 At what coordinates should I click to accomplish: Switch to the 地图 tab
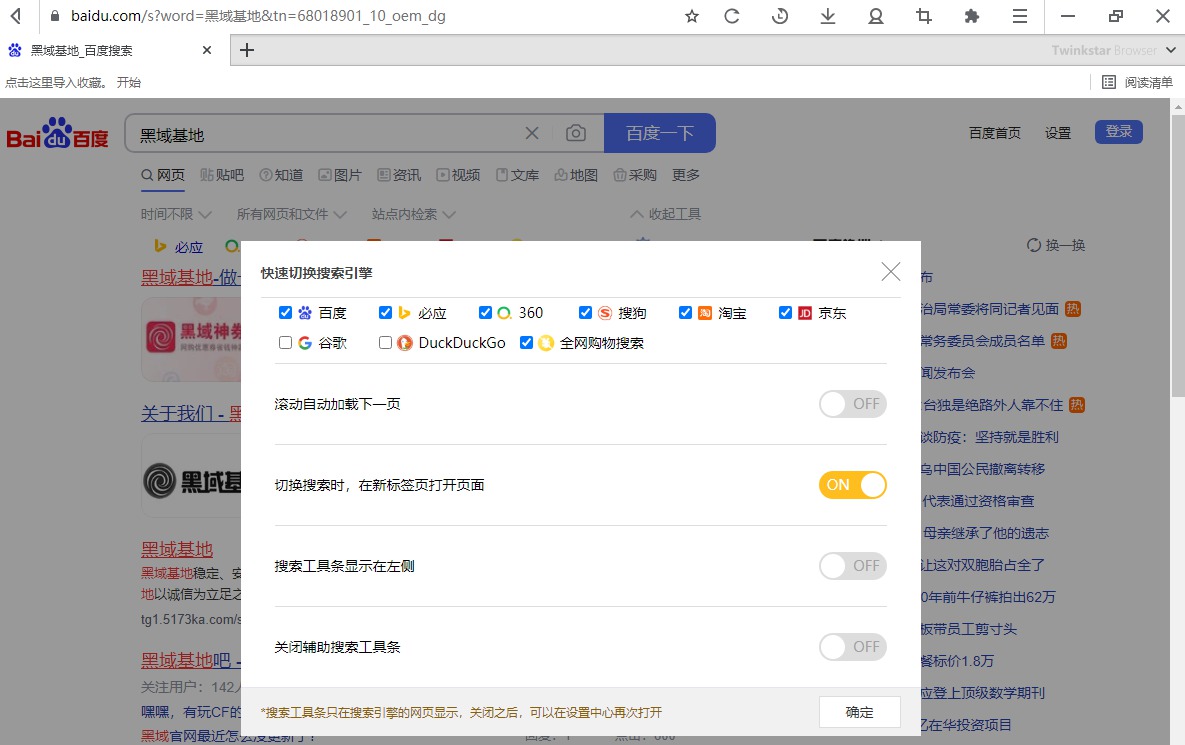point(576,175)
